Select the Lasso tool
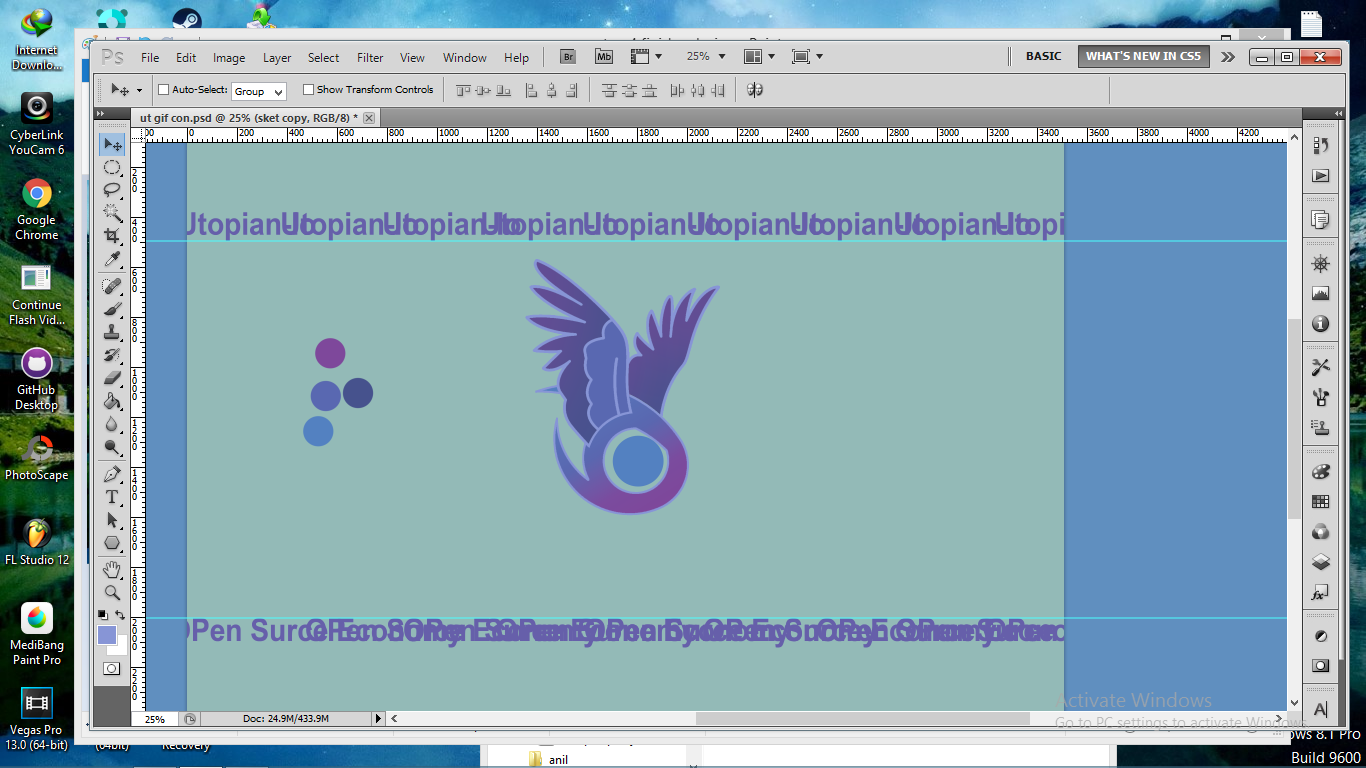1366x768 pixels. (113, 190)
